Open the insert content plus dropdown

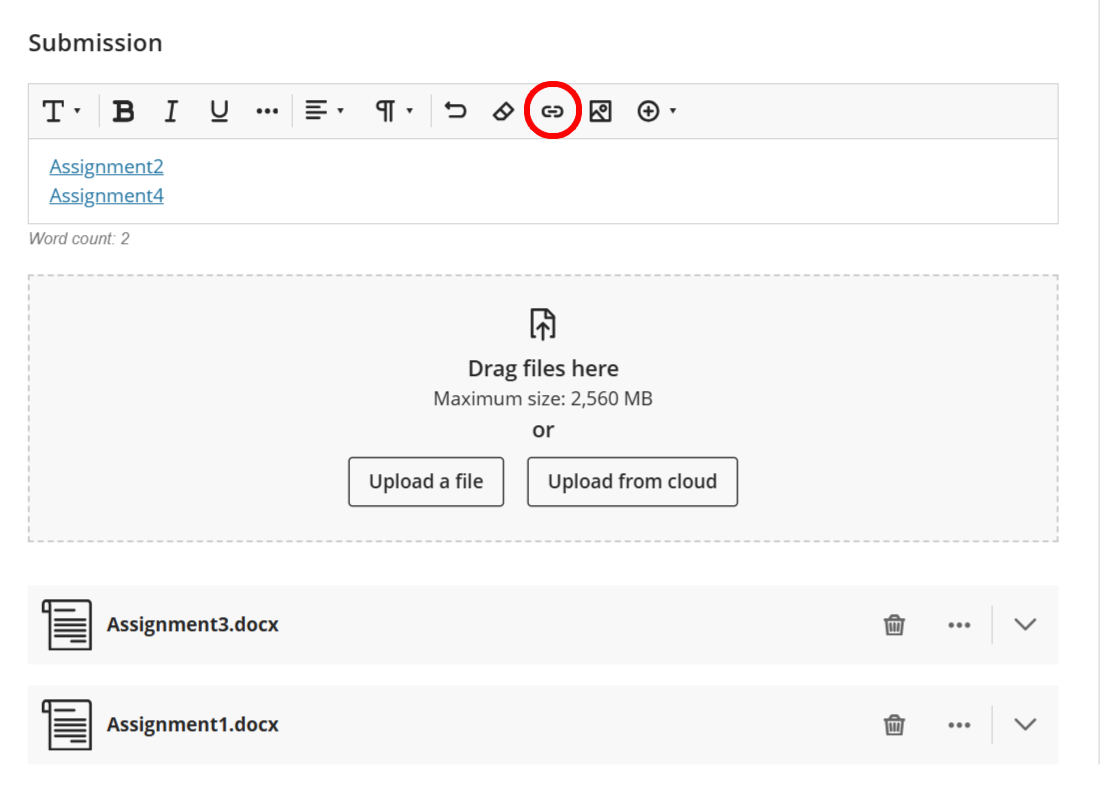click(x=657, y=111)
